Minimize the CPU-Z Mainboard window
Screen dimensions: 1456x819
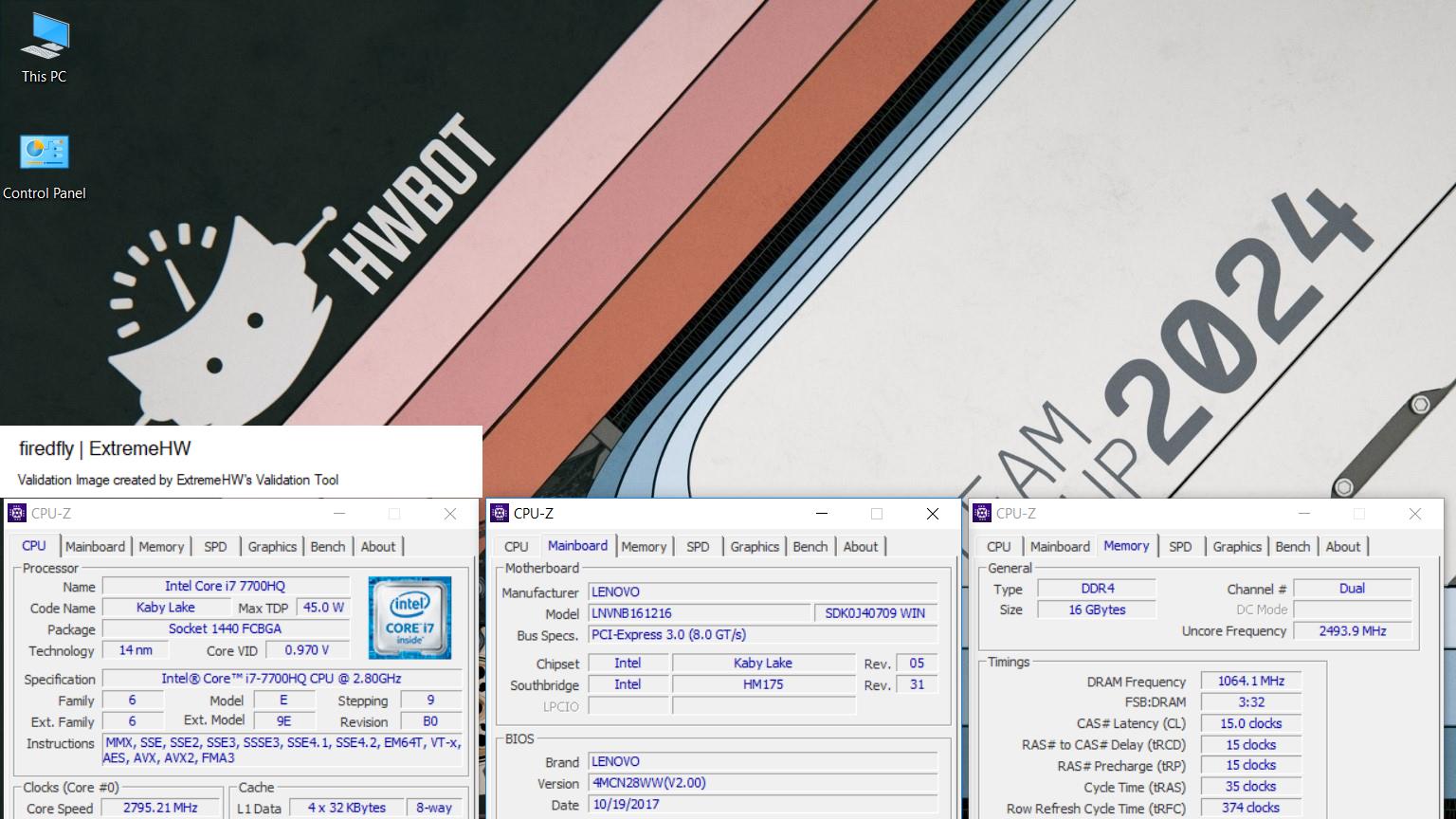tap(822, 514)
